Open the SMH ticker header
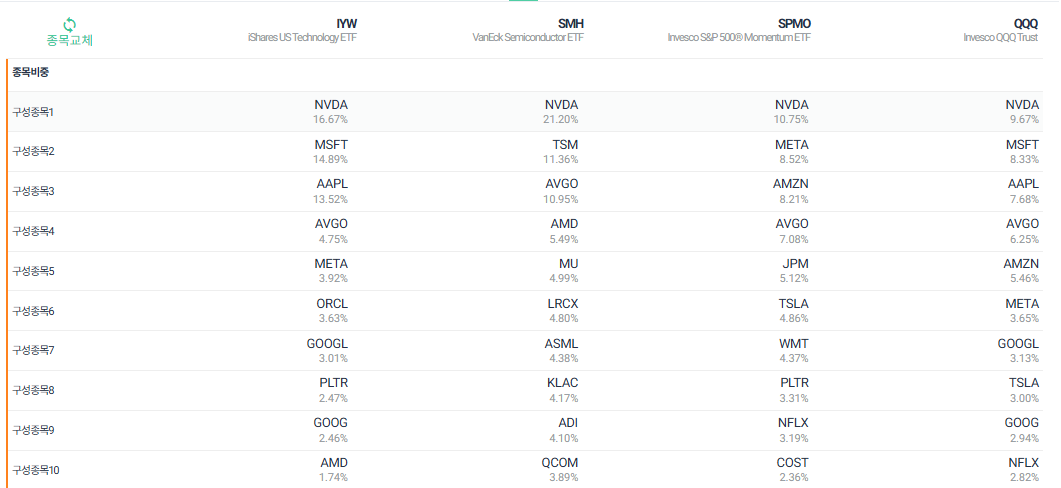The width and height of the screenshot is (1061, 488). [570, 24]
